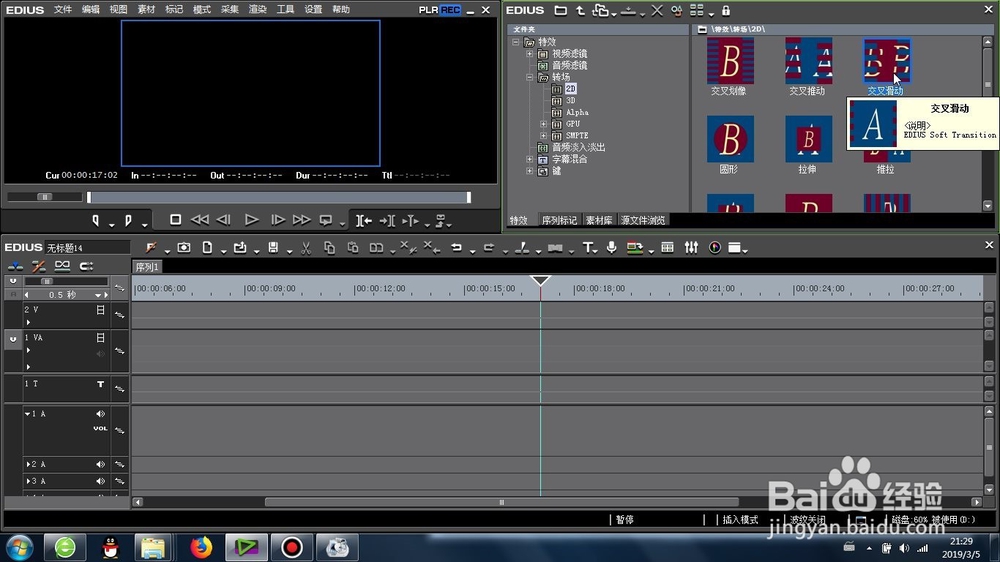
Task: Open the 文件 menu
Action: pos(62,10)
